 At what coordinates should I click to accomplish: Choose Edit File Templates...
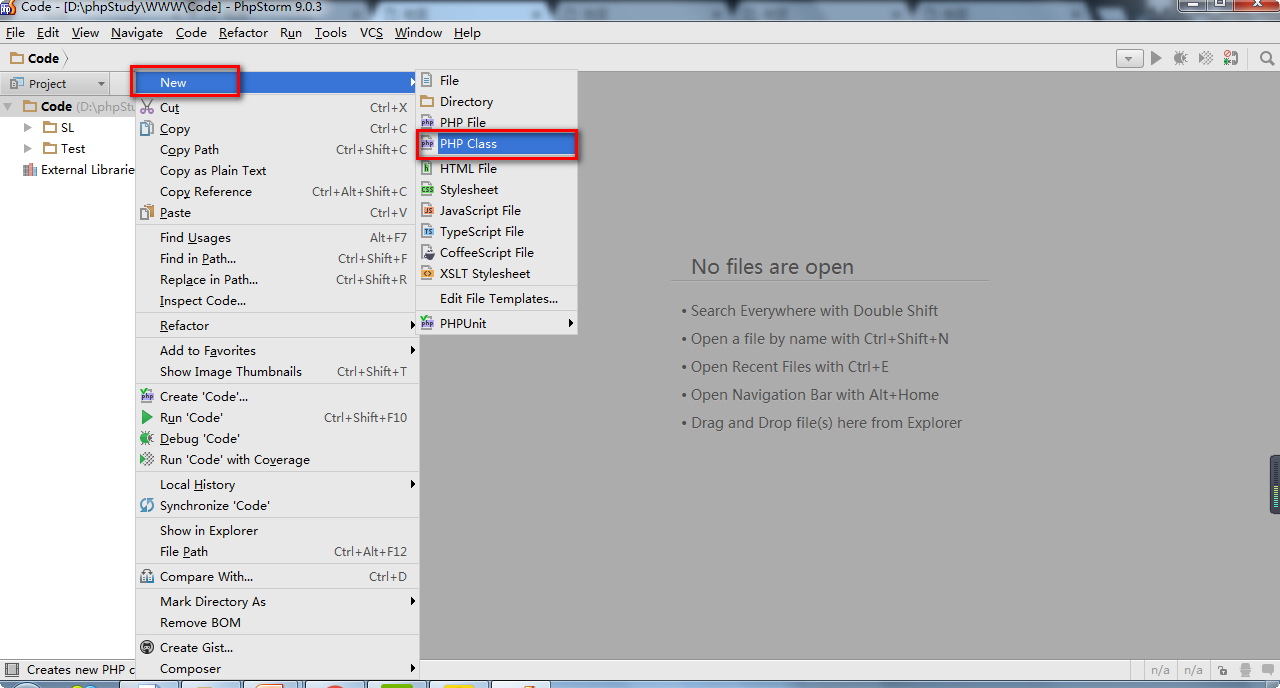click(497, 298)
